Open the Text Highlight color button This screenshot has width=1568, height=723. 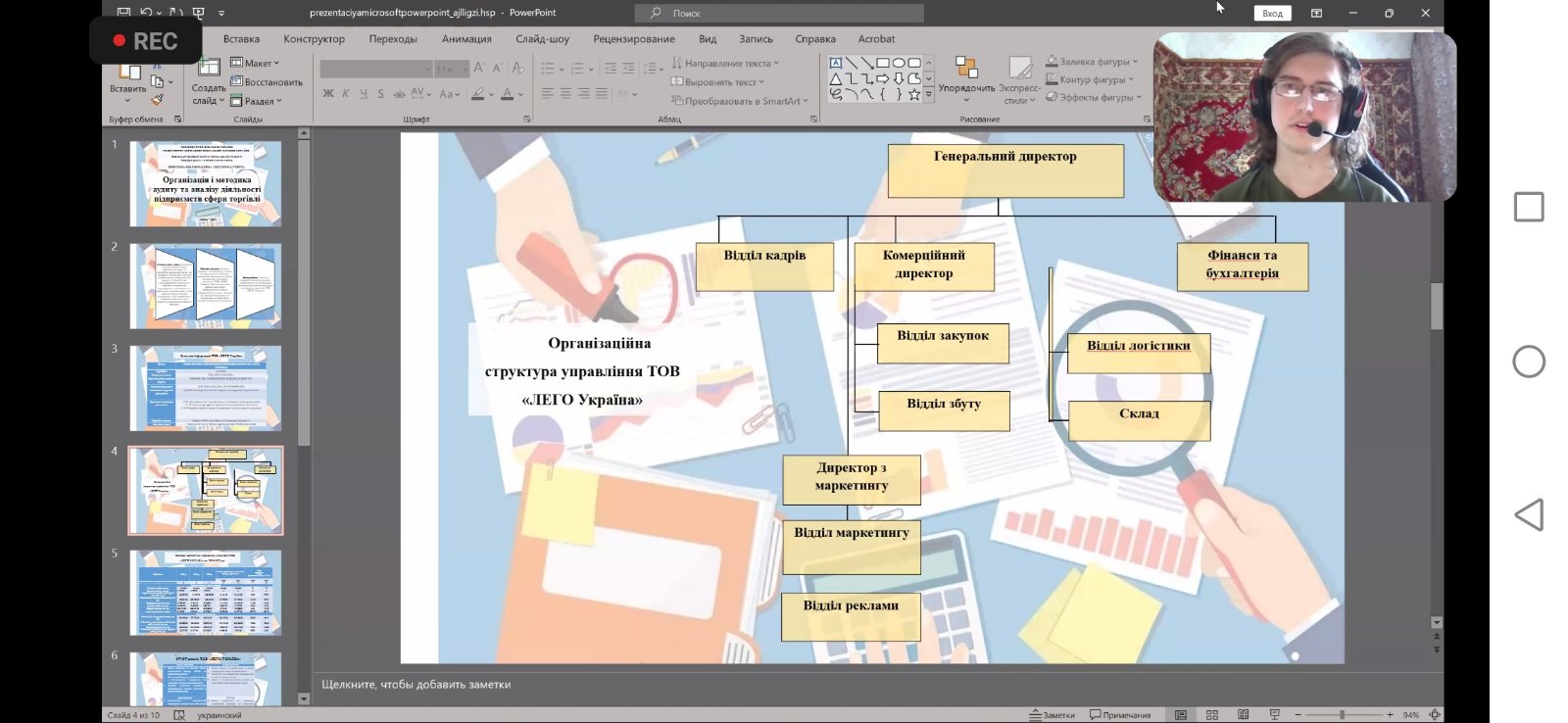477,94
